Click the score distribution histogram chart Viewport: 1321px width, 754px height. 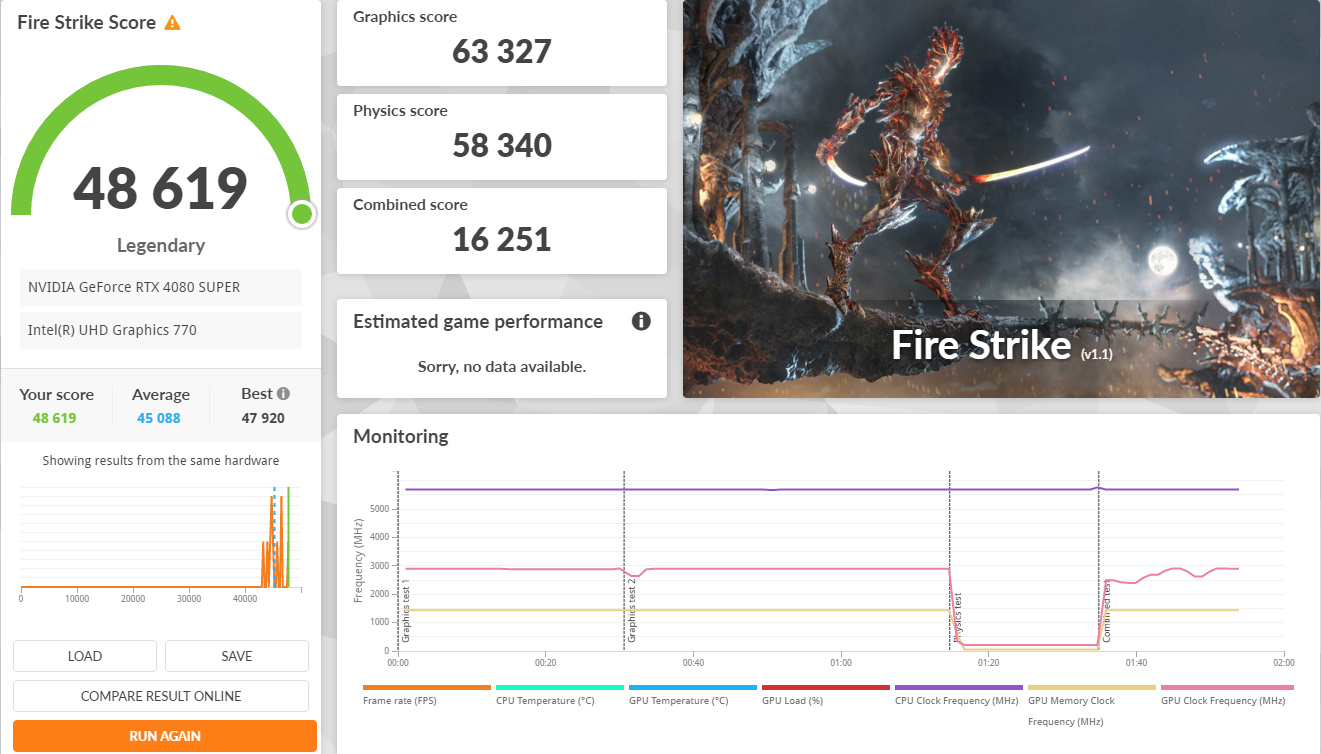pyautogui.click(x=161, y=540)
